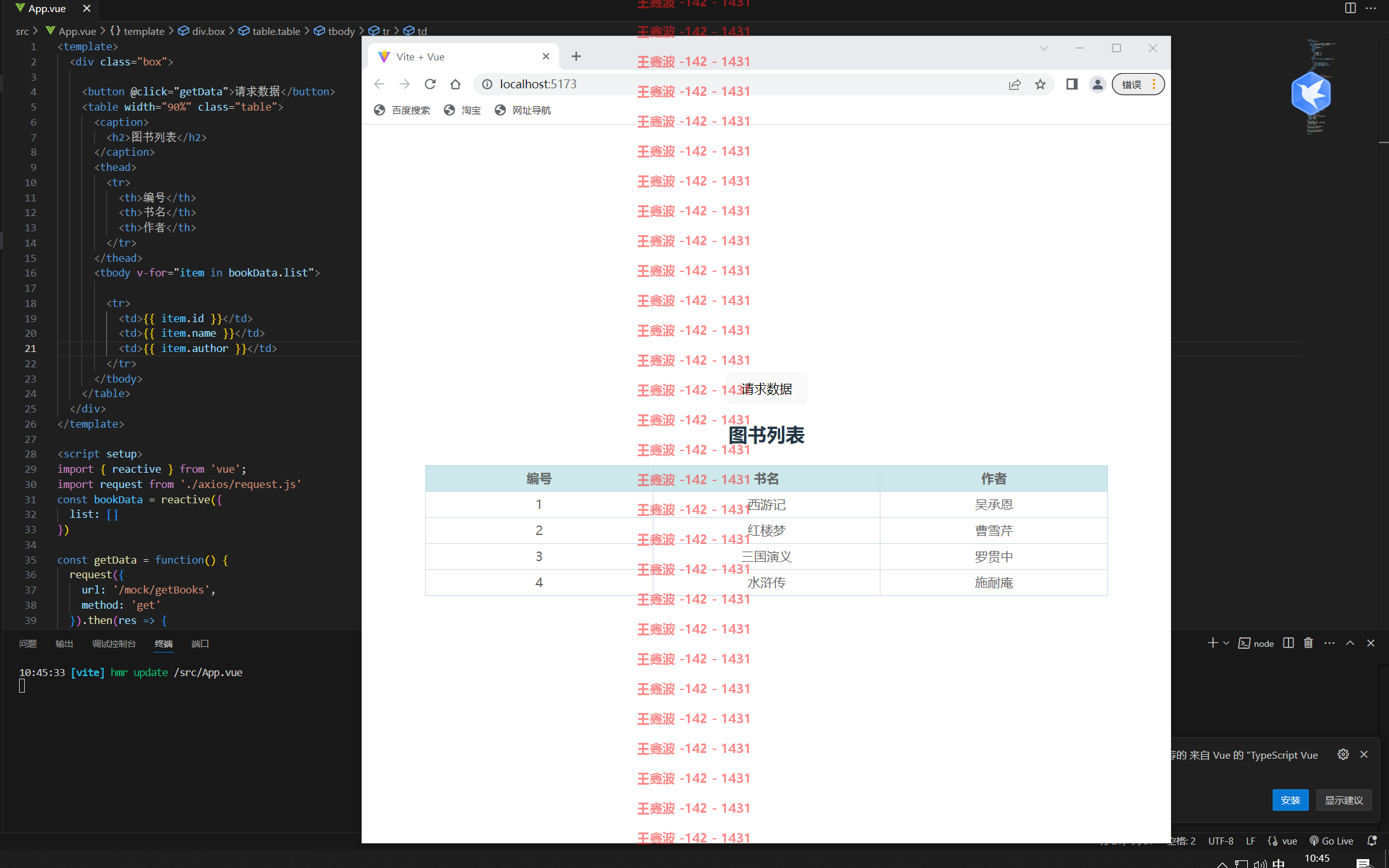
Task: Click the 作者 table header
Action: tap(994, 478)
